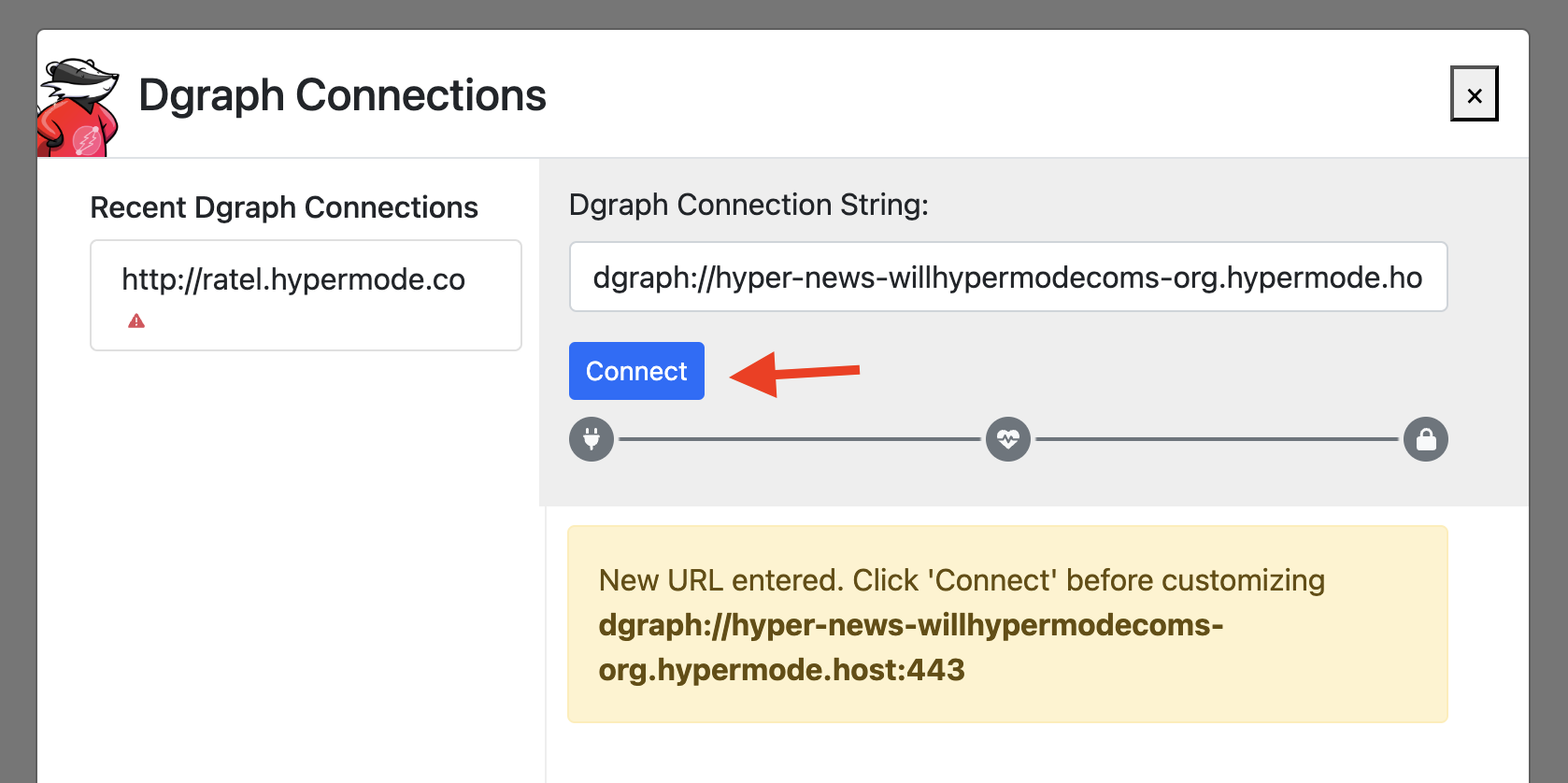Click the connection string label above the input
The width and height of the screenshot is (1568, 783).
(748, 204)
